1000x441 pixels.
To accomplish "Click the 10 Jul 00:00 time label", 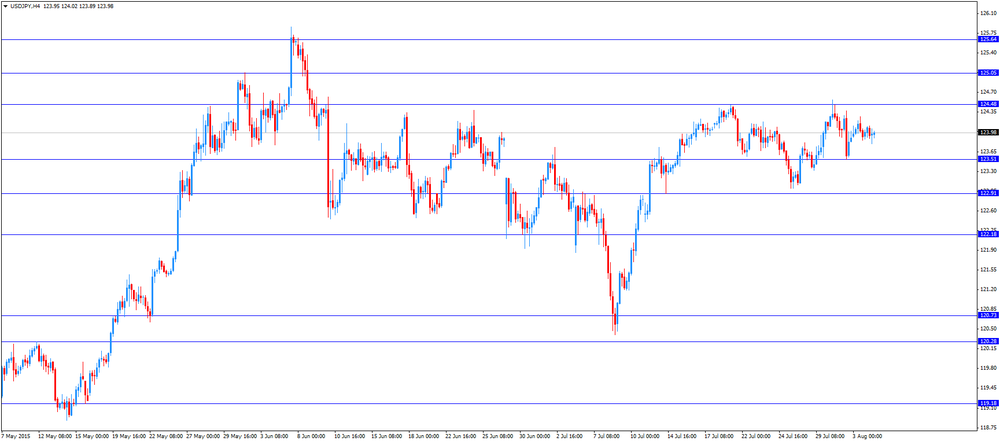I will (644, 437).
